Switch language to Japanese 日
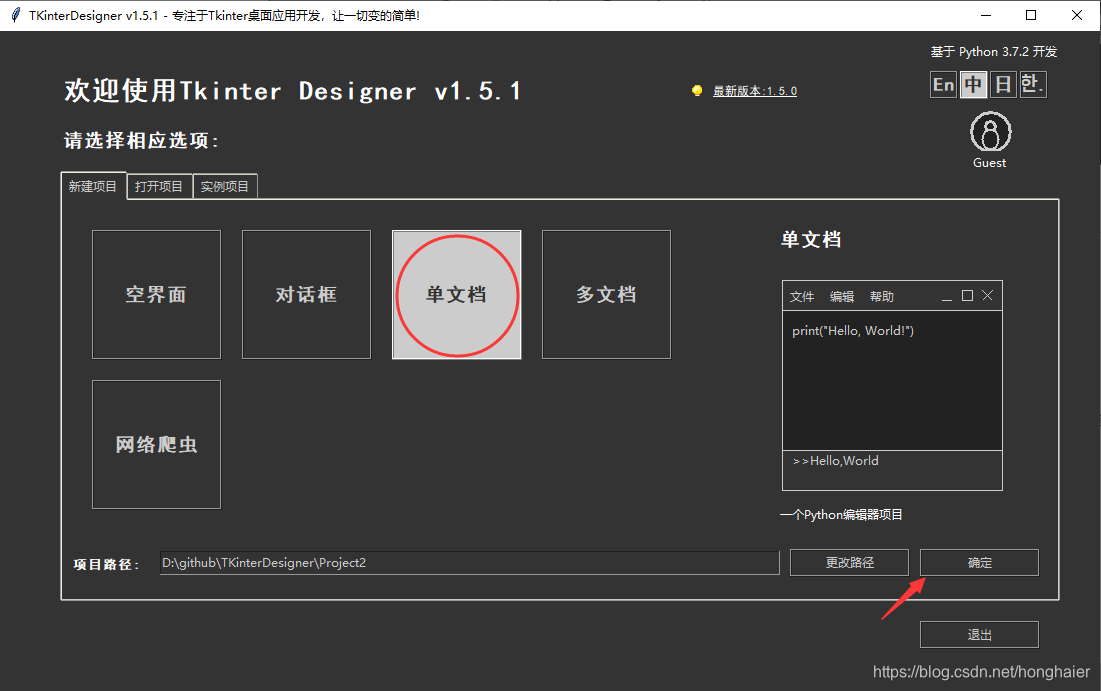The image size is (1101, 691). [1003, 85]
